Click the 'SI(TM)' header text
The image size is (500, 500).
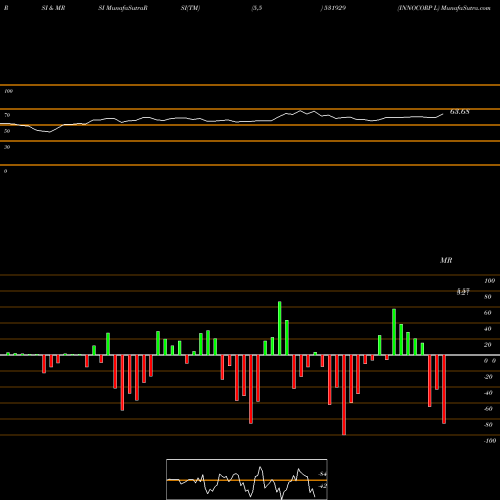(190, 8)
